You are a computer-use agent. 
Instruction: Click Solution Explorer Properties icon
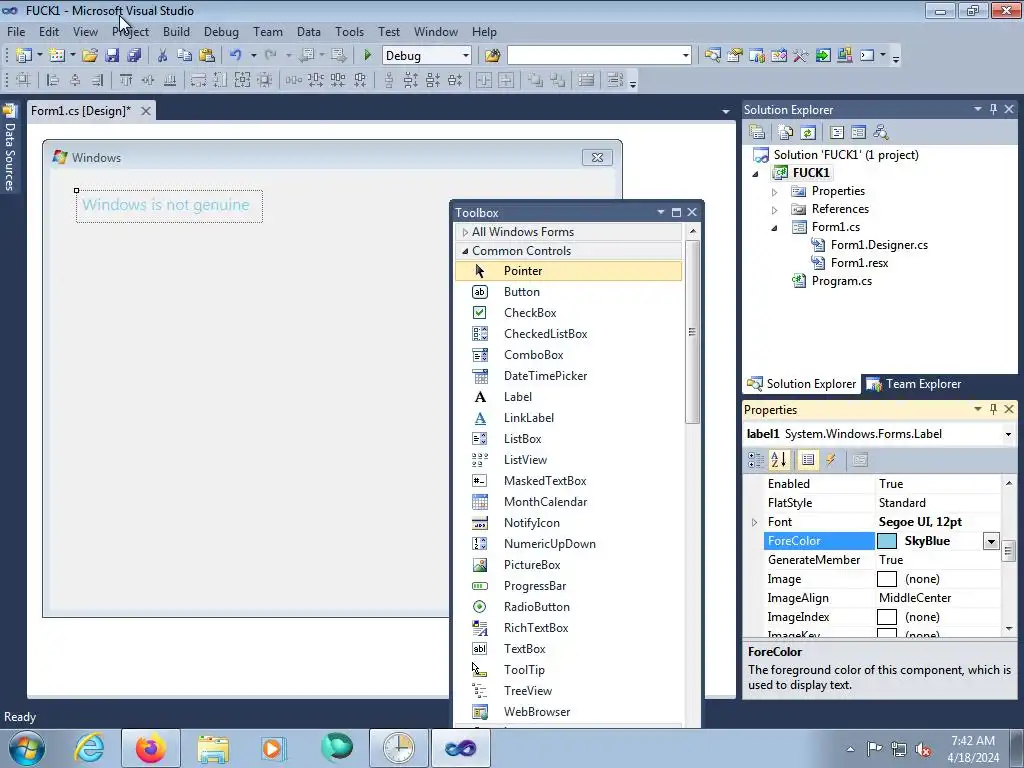click(757, 133)
